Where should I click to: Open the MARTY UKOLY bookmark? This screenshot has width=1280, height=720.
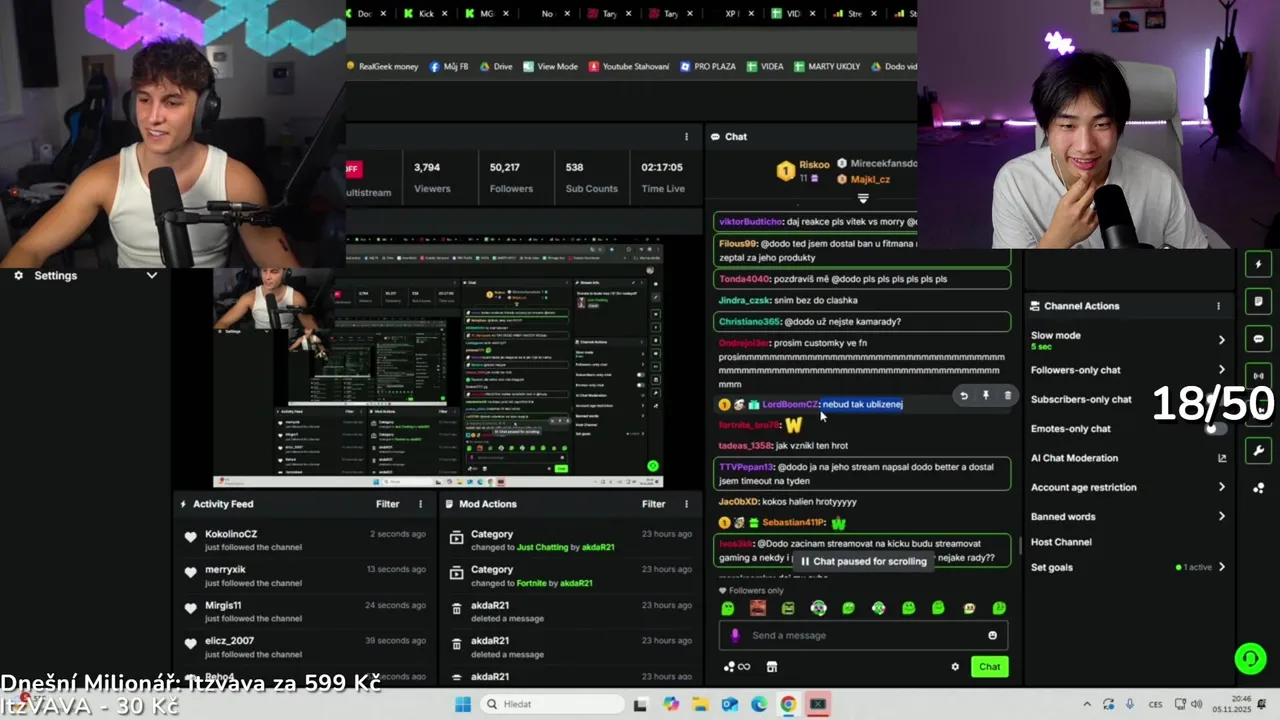pos(827,67)
